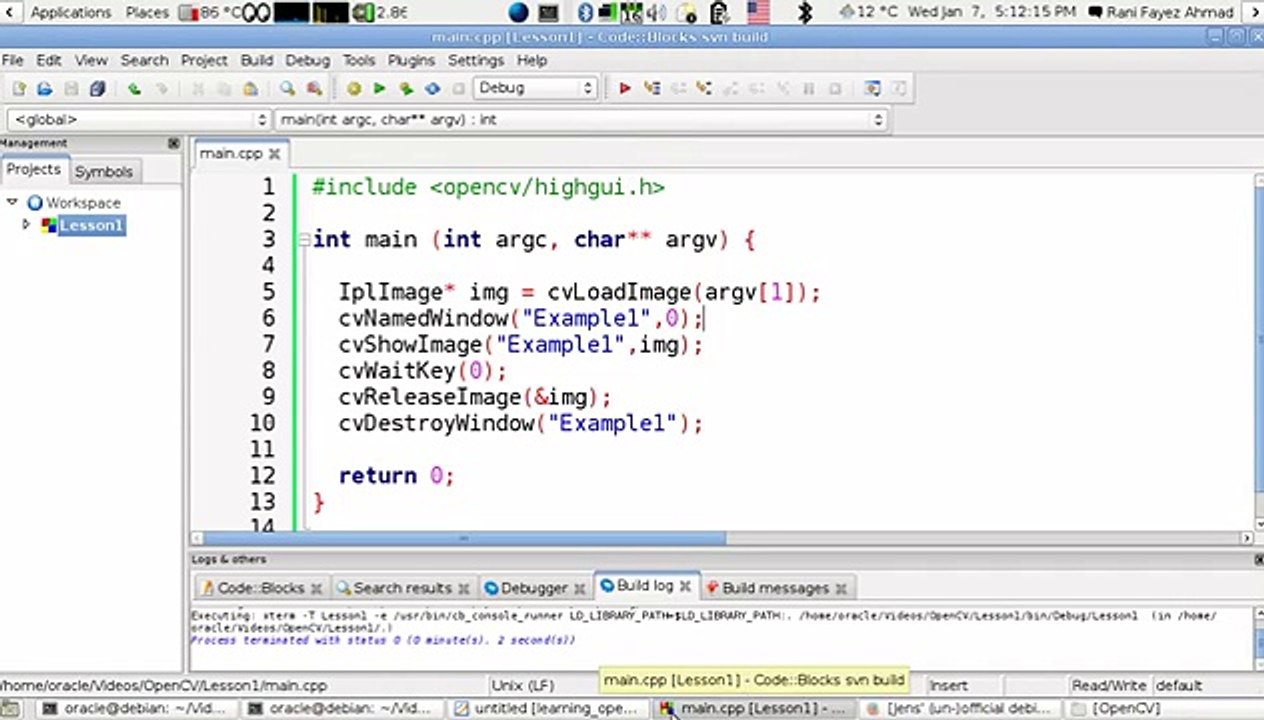Open the Debug menu
This screenshot has height=720, width=1264.
tap(307, 60)
